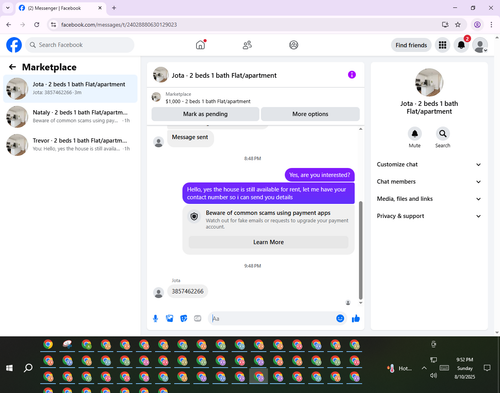Open Jota conversation in list
Screen dimensions: 500x393
70,89
